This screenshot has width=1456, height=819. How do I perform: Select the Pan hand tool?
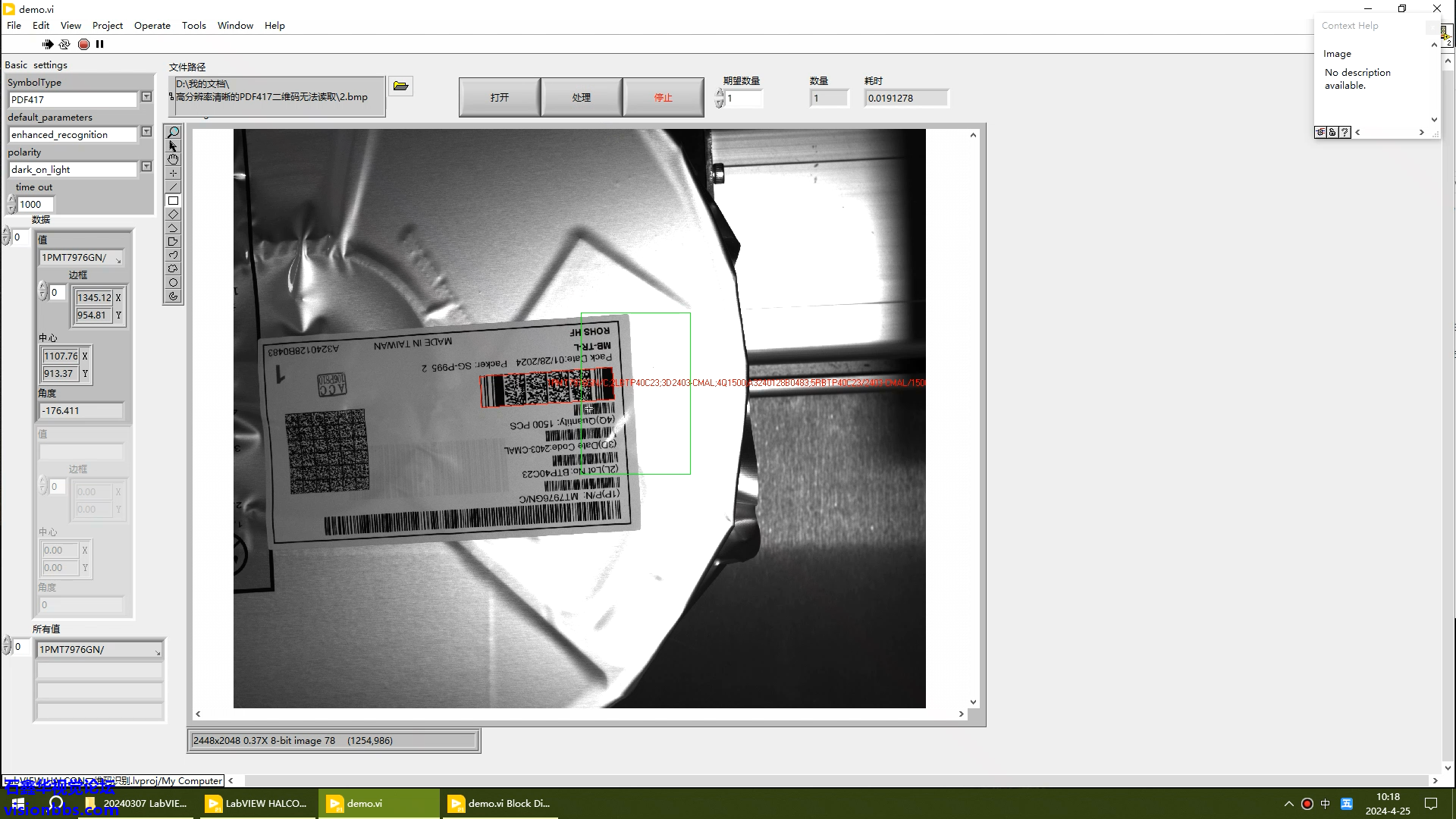pyautogui.click(x=173, y=160)
